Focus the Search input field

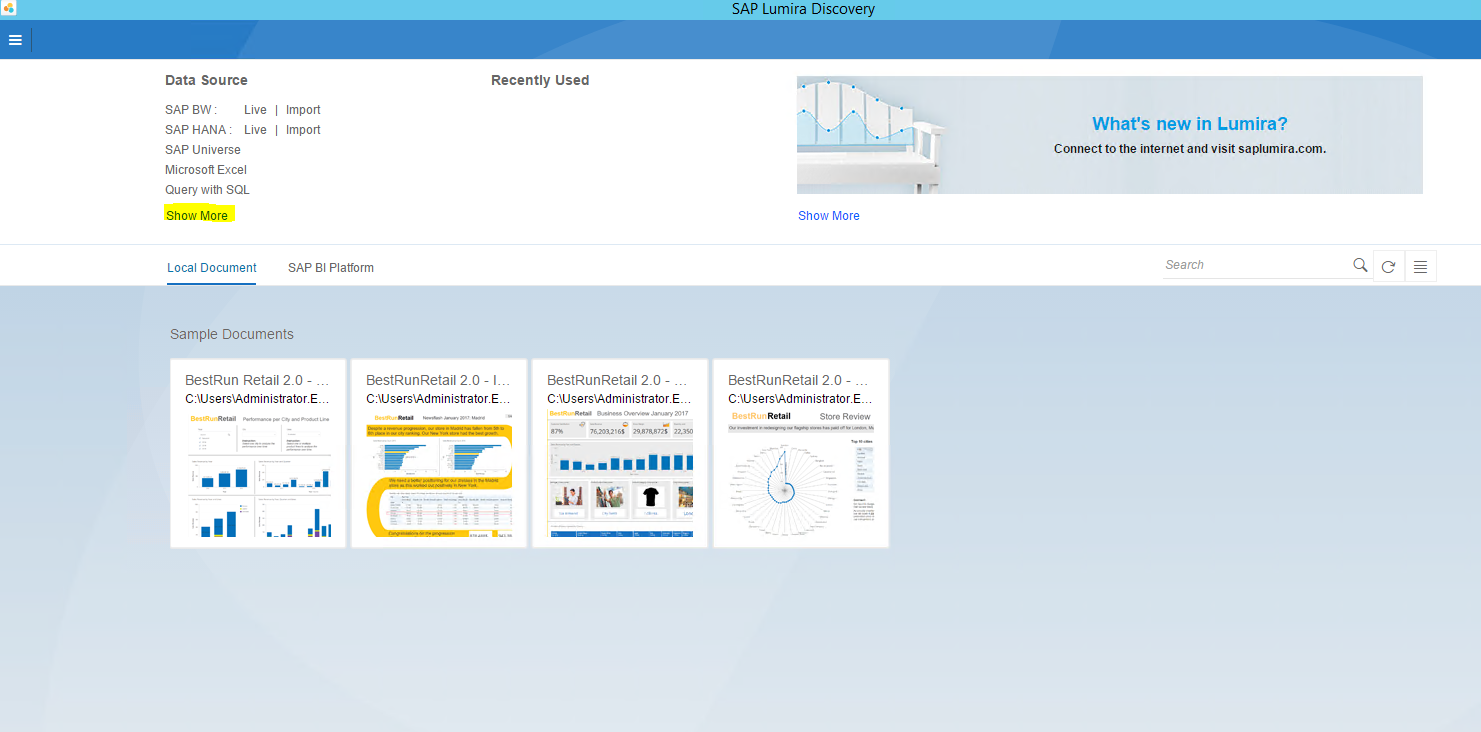(x=1257, y=265)
